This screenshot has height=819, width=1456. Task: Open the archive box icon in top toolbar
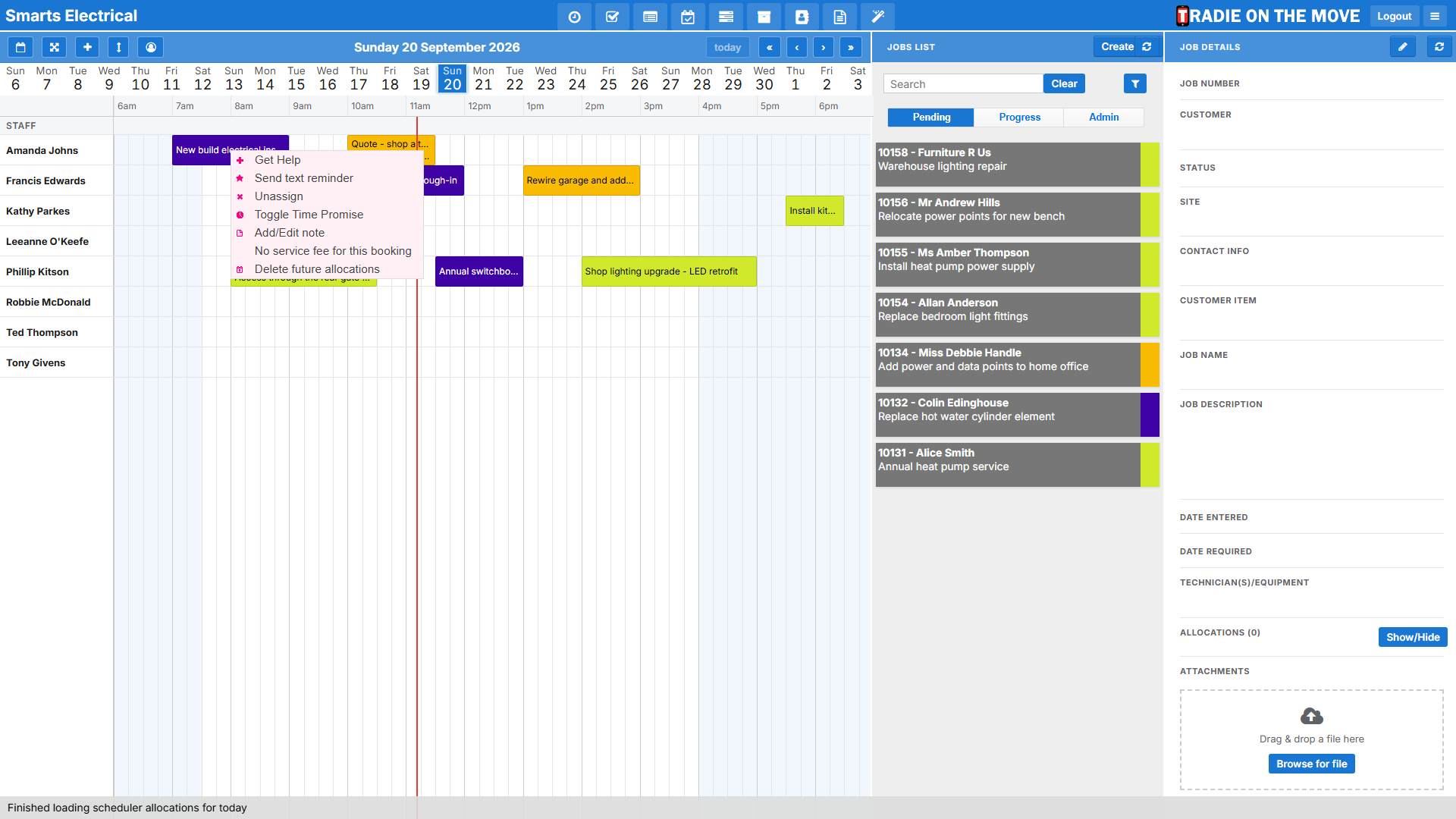pos(764,17)
